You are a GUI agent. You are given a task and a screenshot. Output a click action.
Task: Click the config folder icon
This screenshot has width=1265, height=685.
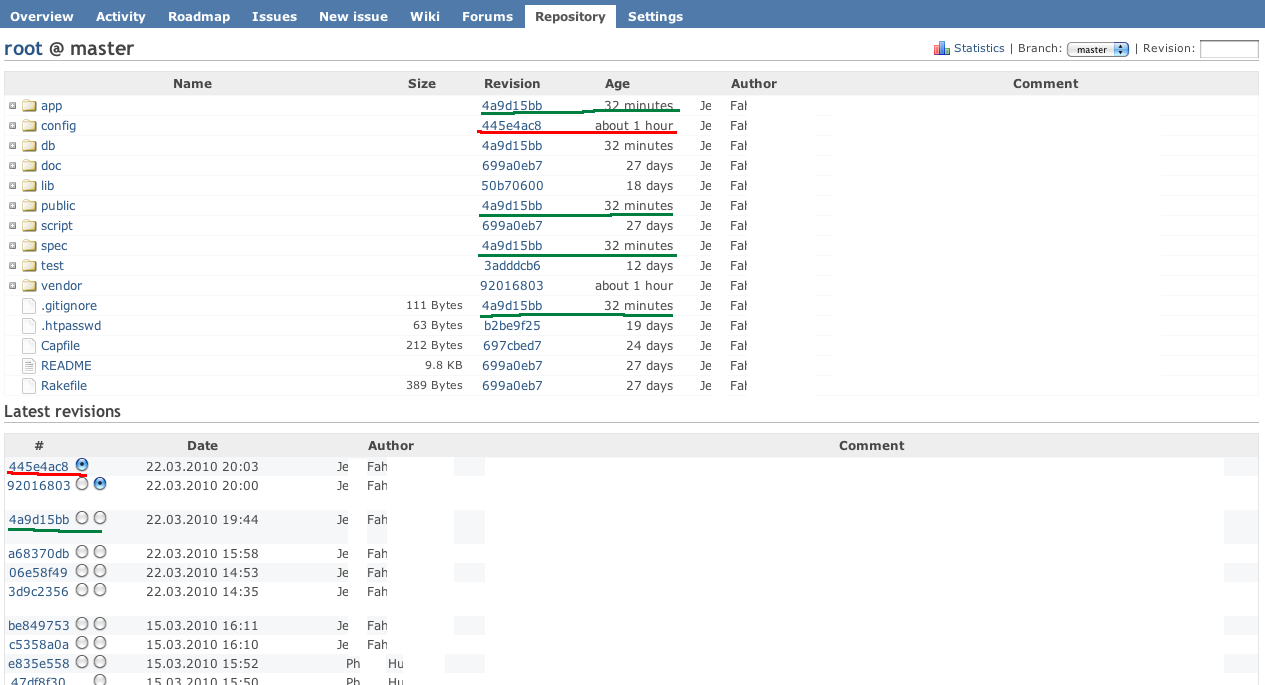click(29, 126)
